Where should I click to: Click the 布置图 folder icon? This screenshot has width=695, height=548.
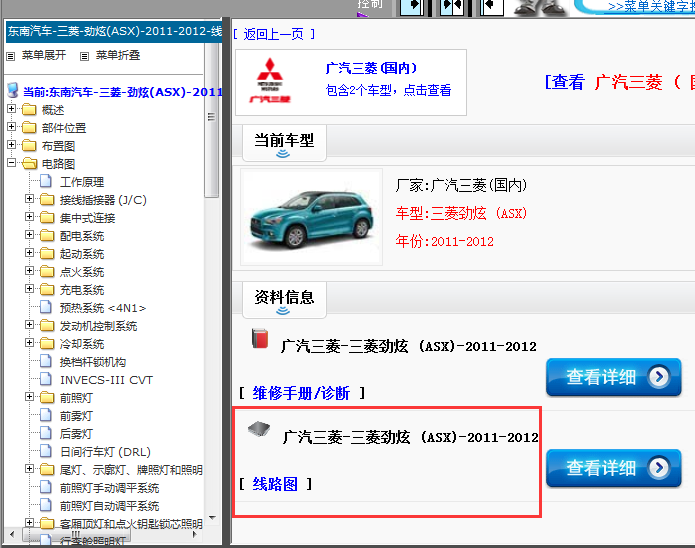point(29,145)
